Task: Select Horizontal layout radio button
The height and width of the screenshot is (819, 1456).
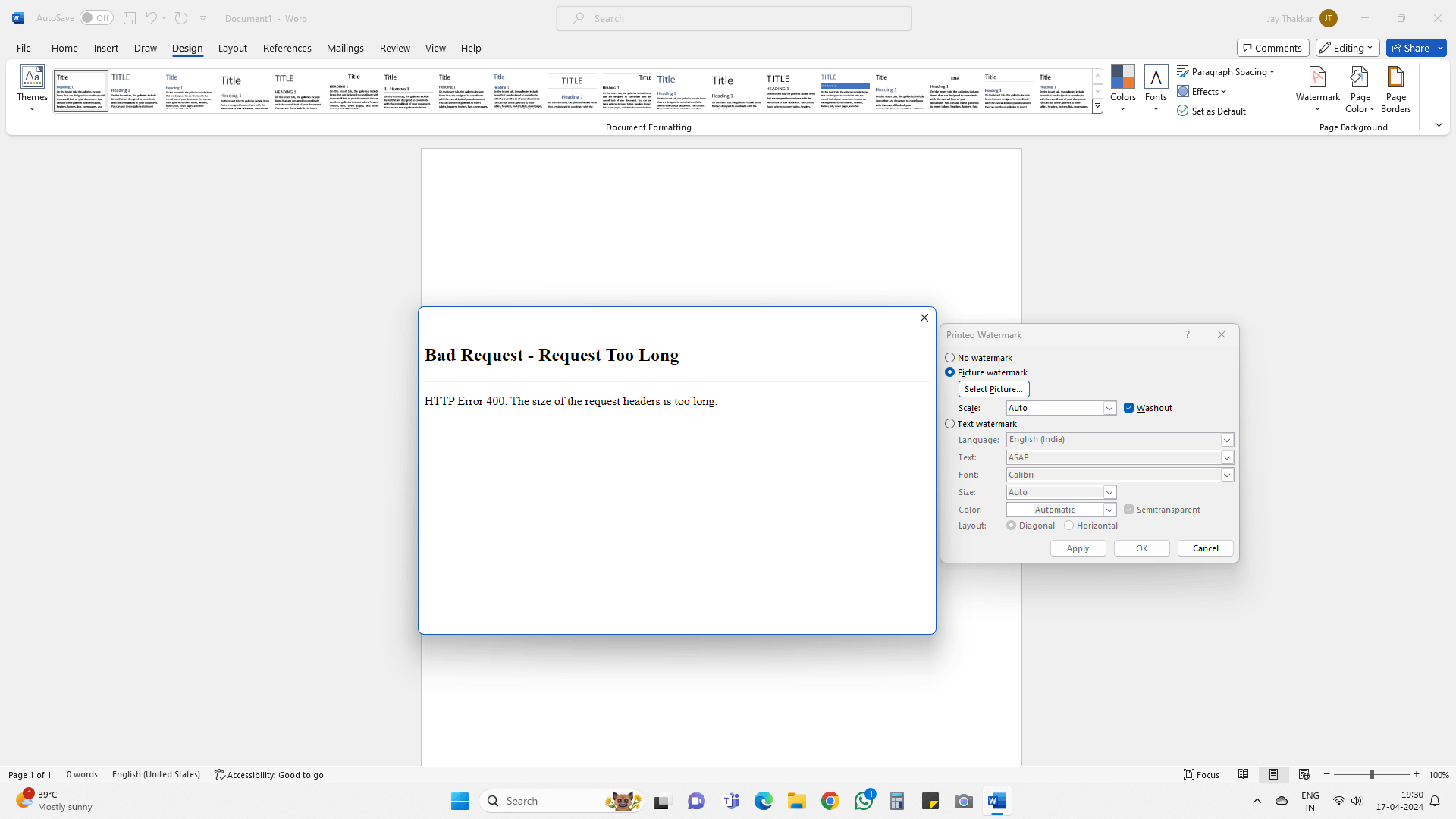Action: [1069, 526]
